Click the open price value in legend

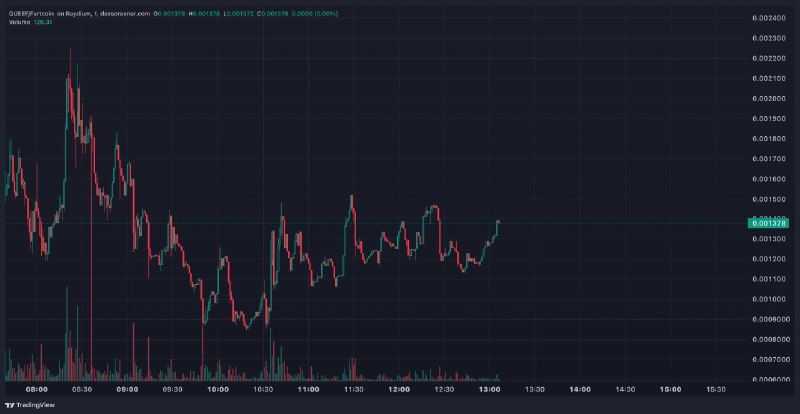click(170, 14)
